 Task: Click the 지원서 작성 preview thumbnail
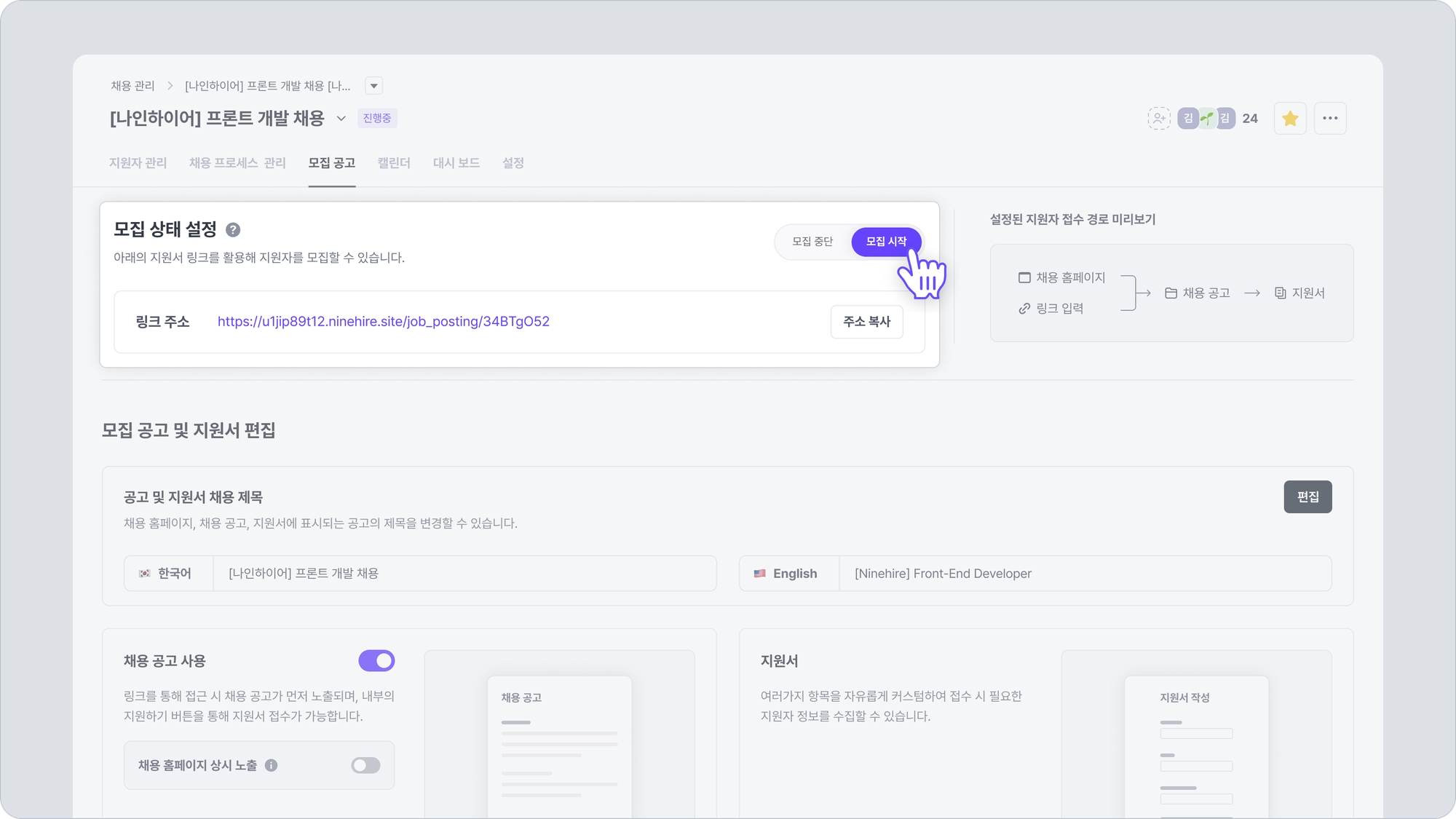tap(1196, 746)
